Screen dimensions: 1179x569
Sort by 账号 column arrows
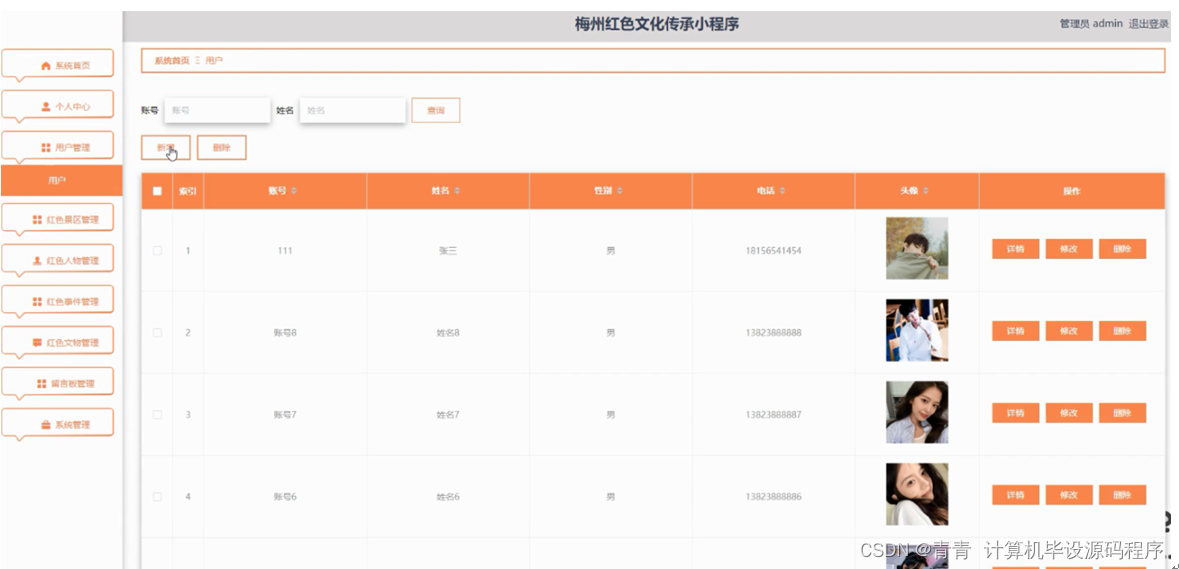tap(294, 191)
